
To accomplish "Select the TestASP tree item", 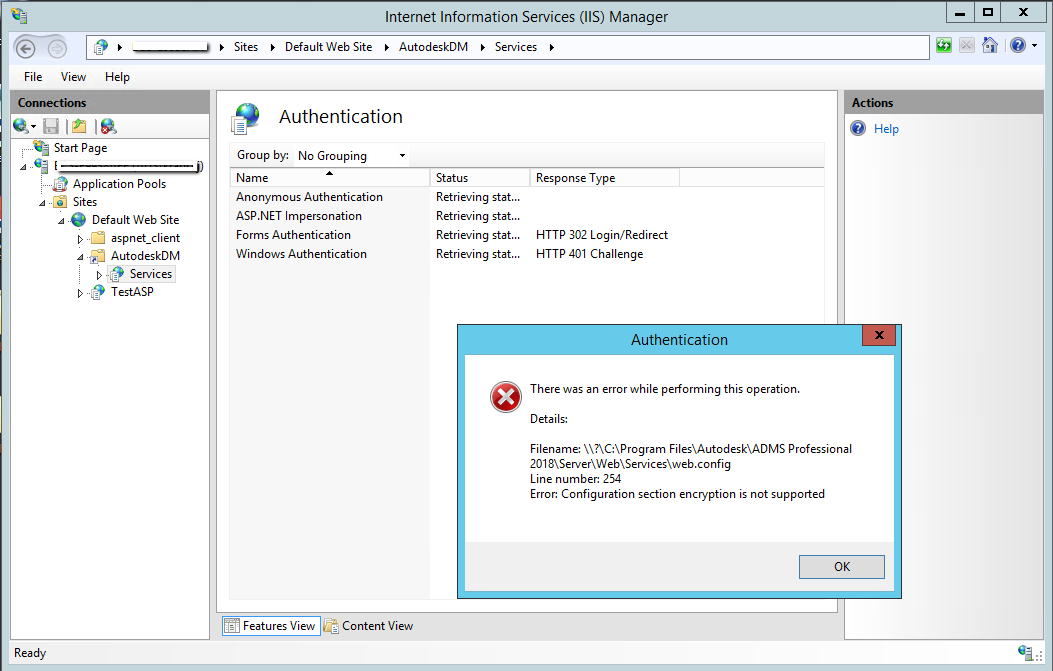I will click(132, 292).
